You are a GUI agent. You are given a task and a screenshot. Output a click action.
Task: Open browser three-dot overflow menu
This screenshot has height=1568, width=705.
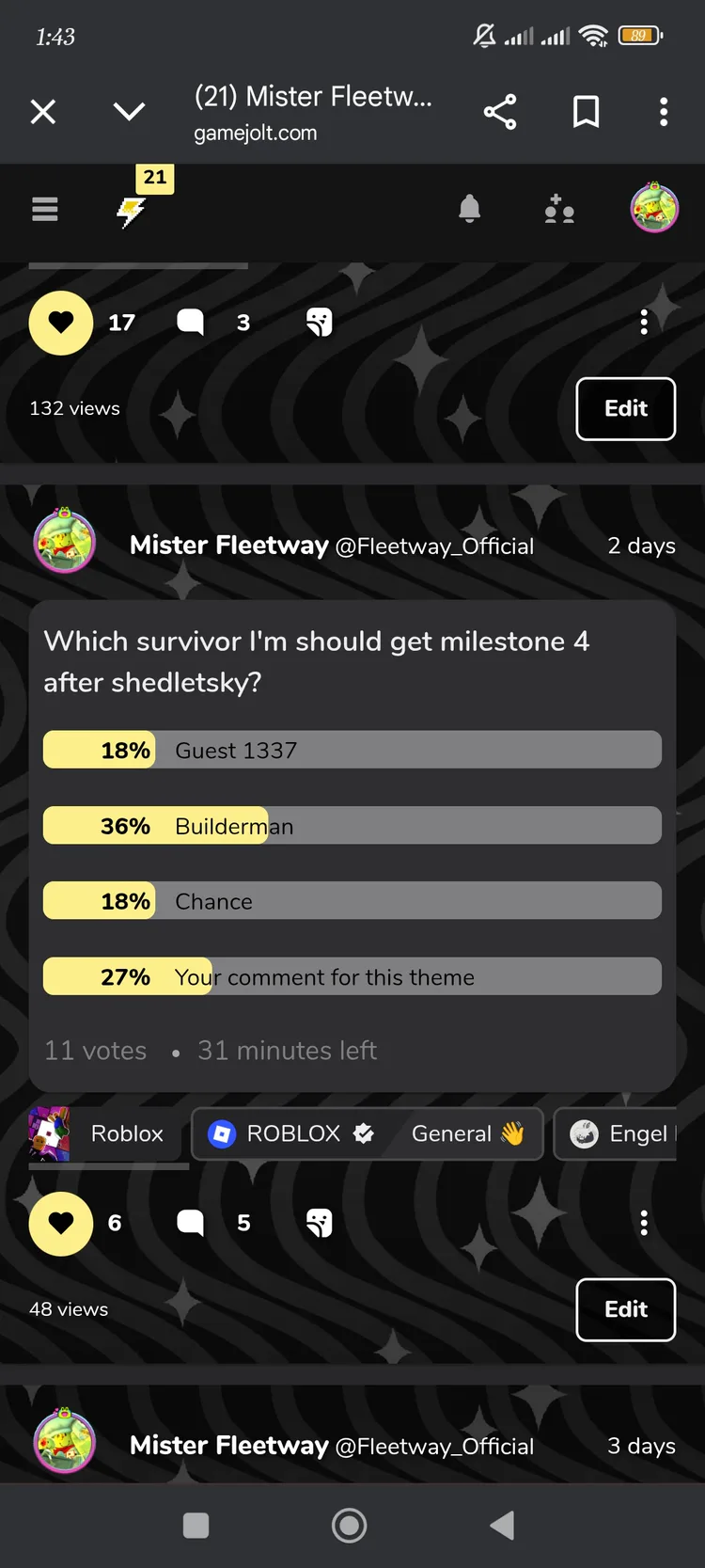(664, 112)
